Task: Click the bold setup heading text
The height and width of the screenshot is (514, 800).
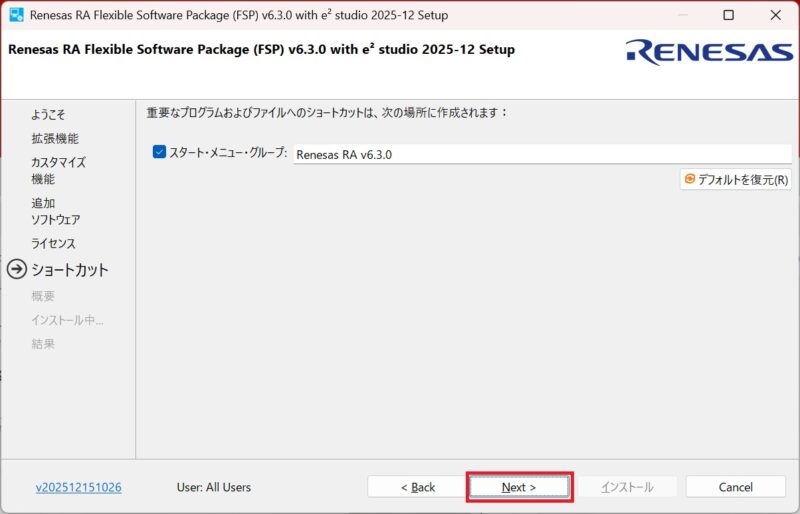Action: click(x=261, y=50)
